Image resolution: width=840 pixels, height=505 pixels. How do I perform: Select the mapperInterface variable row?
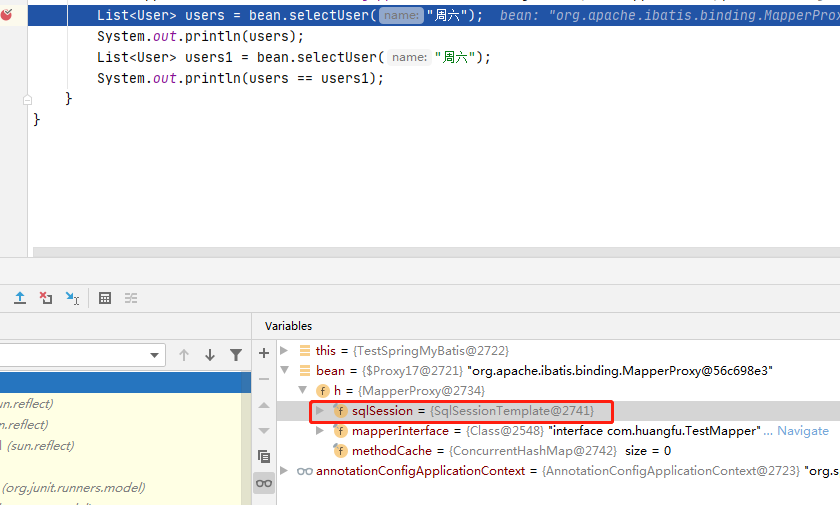click(x=558, y=431)
